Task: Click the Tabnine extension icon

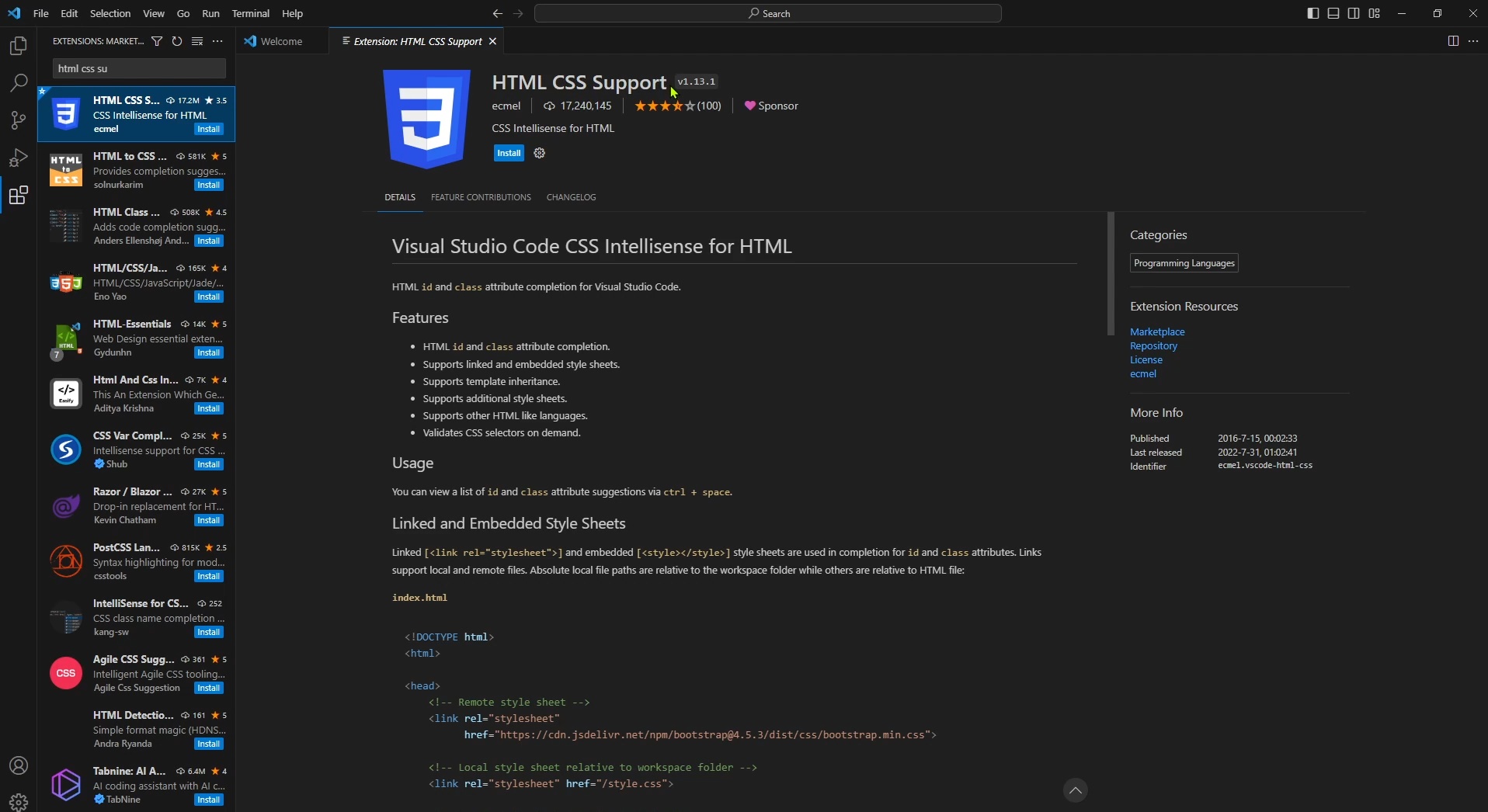Action: tap(66, 785)
